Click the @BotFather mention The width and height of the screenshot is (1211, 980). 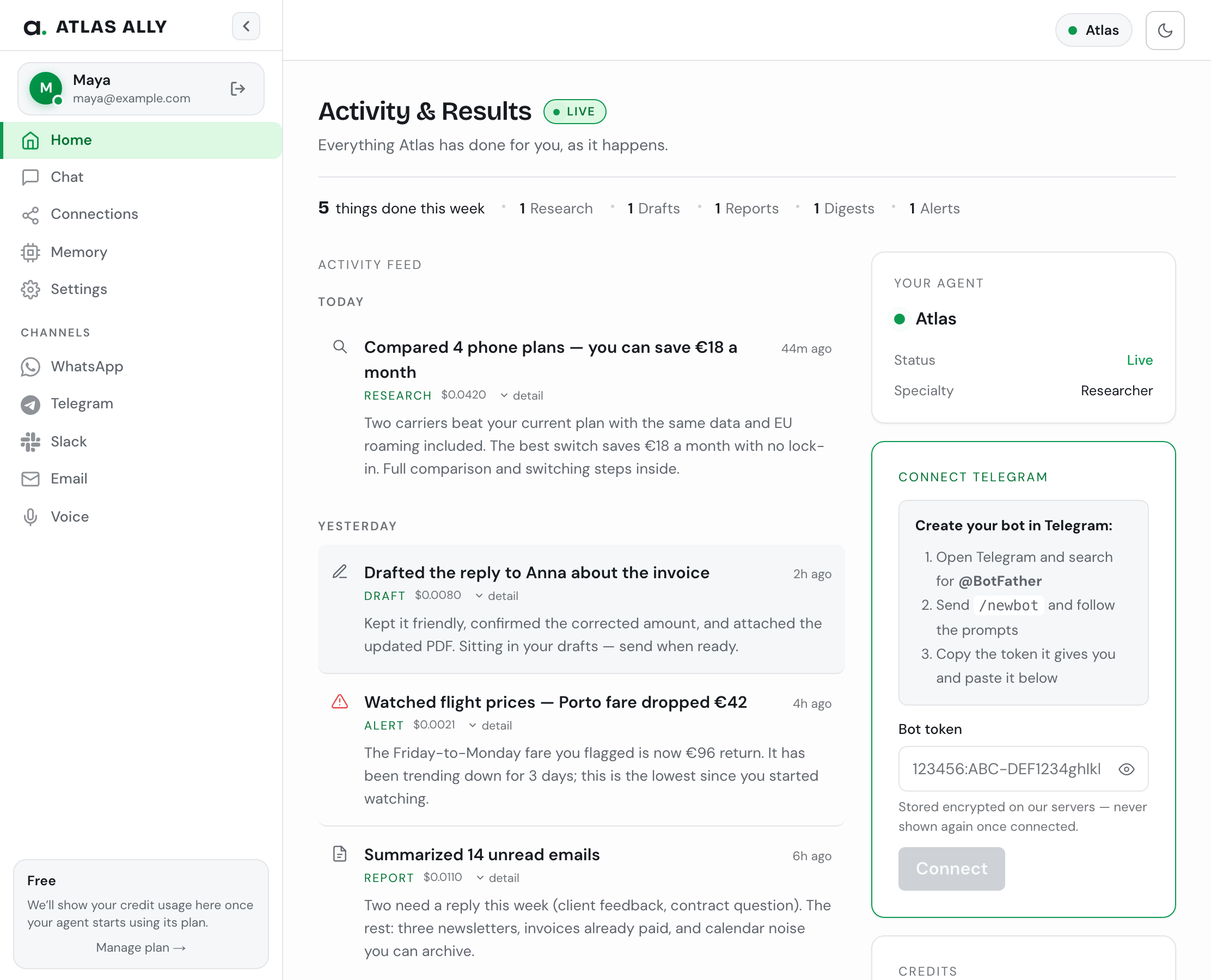pyautogui.click(x=1000, y=581)
